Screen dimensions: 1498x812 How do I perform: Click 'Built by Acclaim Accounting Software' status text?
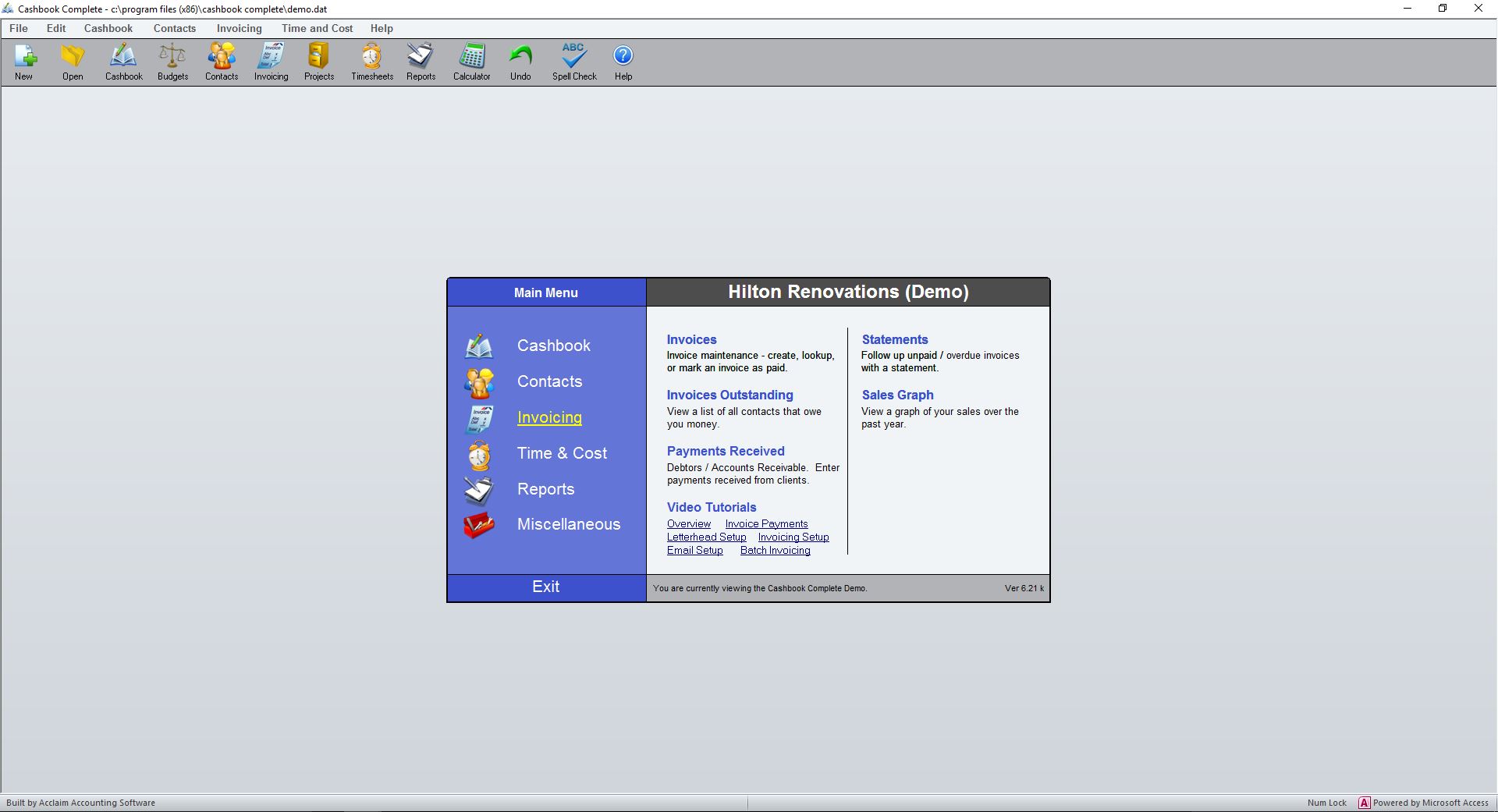coord(80,803)
